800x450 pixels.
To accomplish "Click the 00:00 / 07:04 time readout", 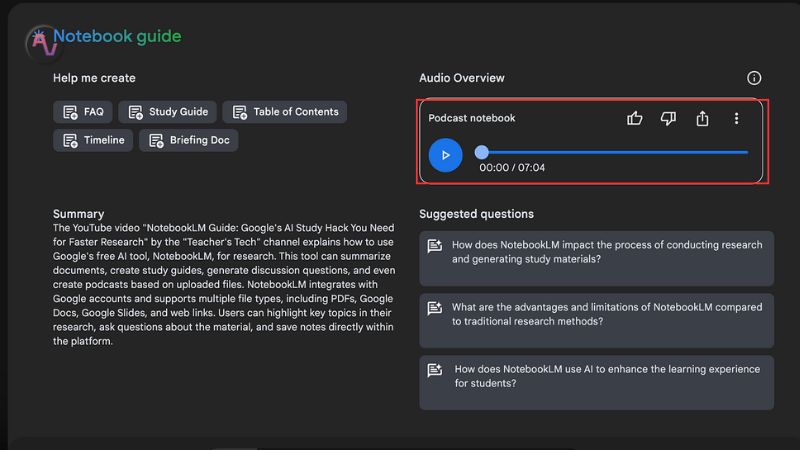I will click(512, 168).
